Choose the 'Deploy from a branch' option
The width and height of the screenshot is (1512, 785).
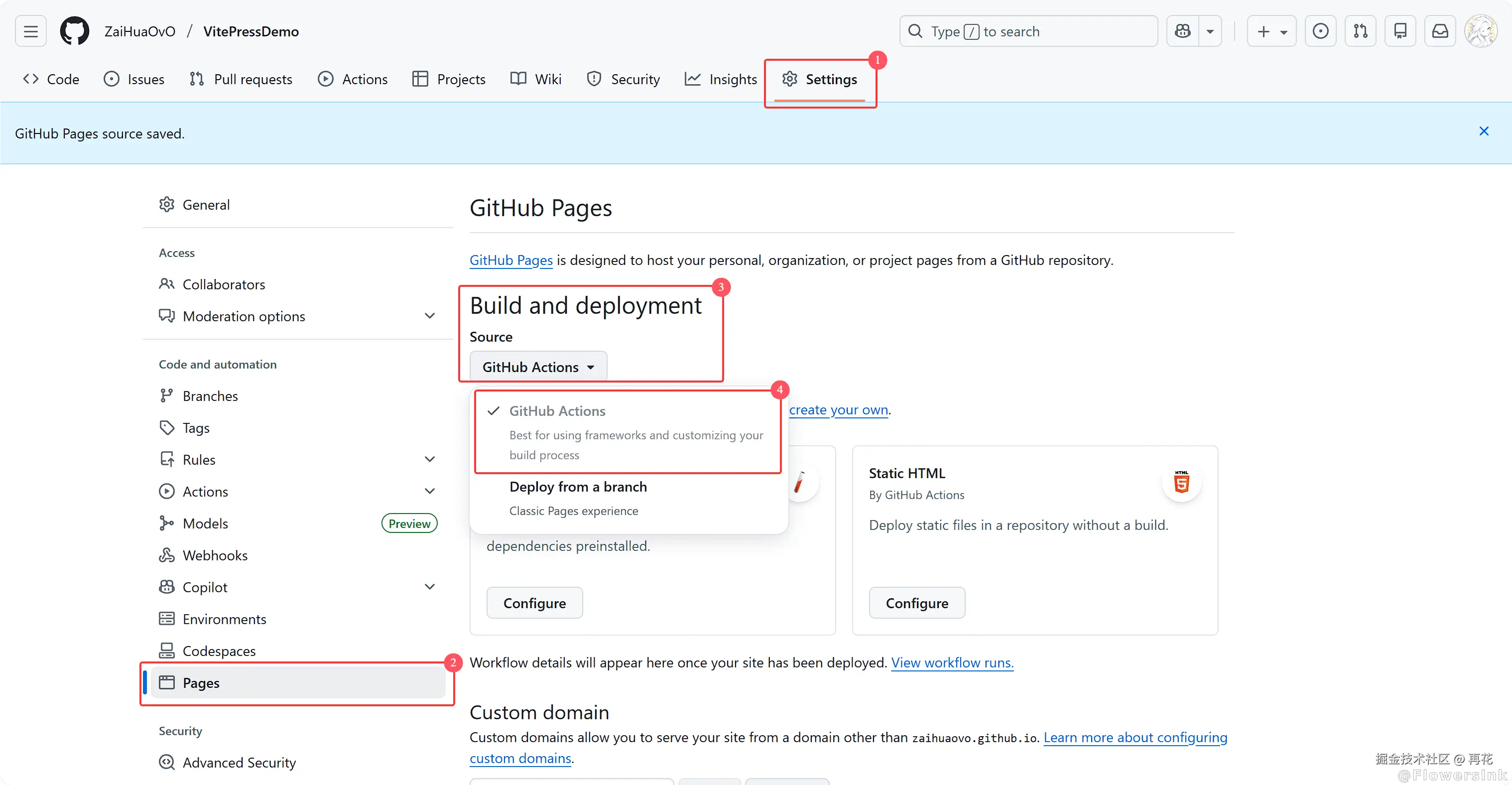tap(578, 487)
